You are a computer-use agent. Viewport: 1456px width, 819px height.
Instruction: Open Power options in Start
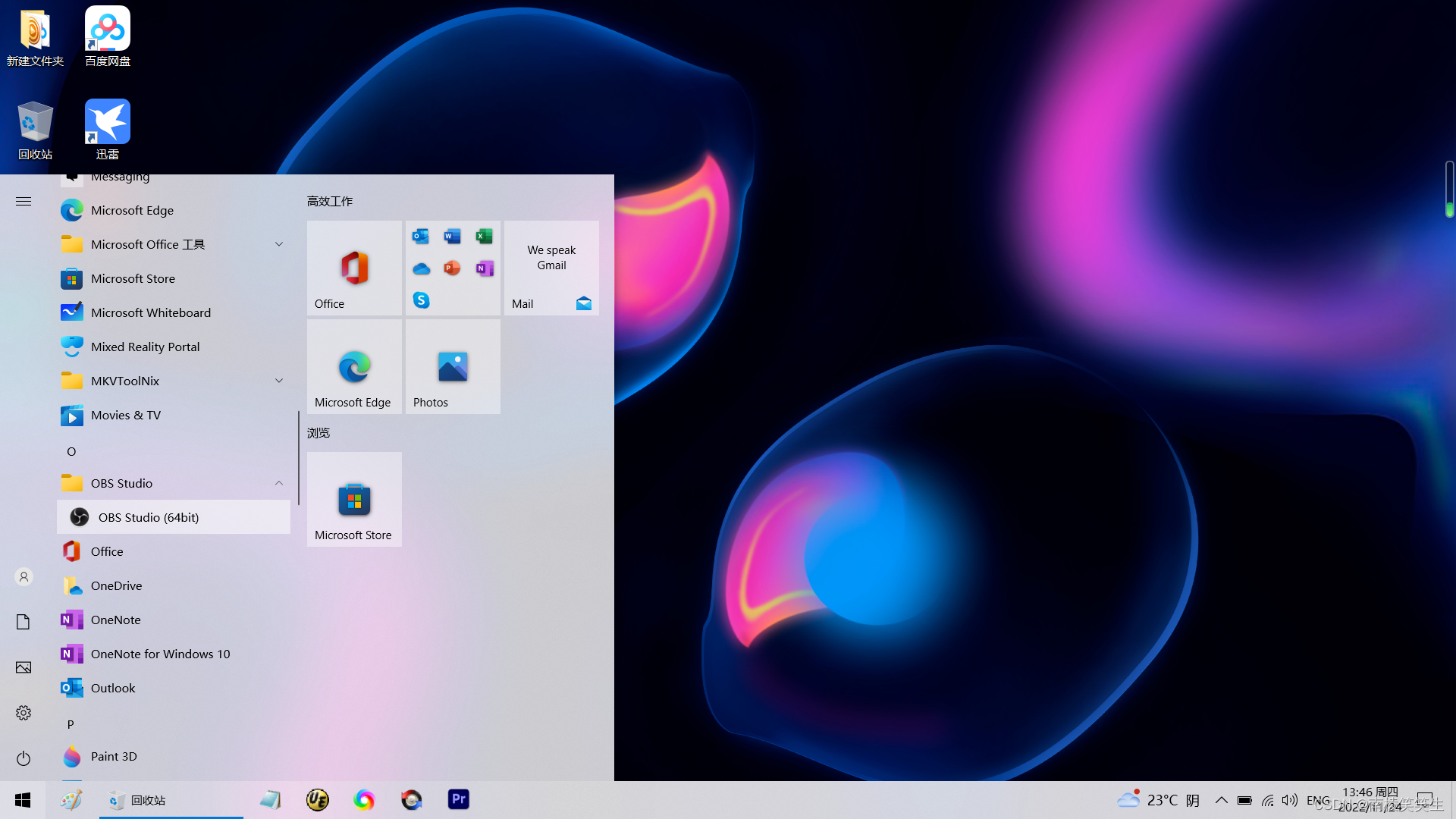point(24,758)
